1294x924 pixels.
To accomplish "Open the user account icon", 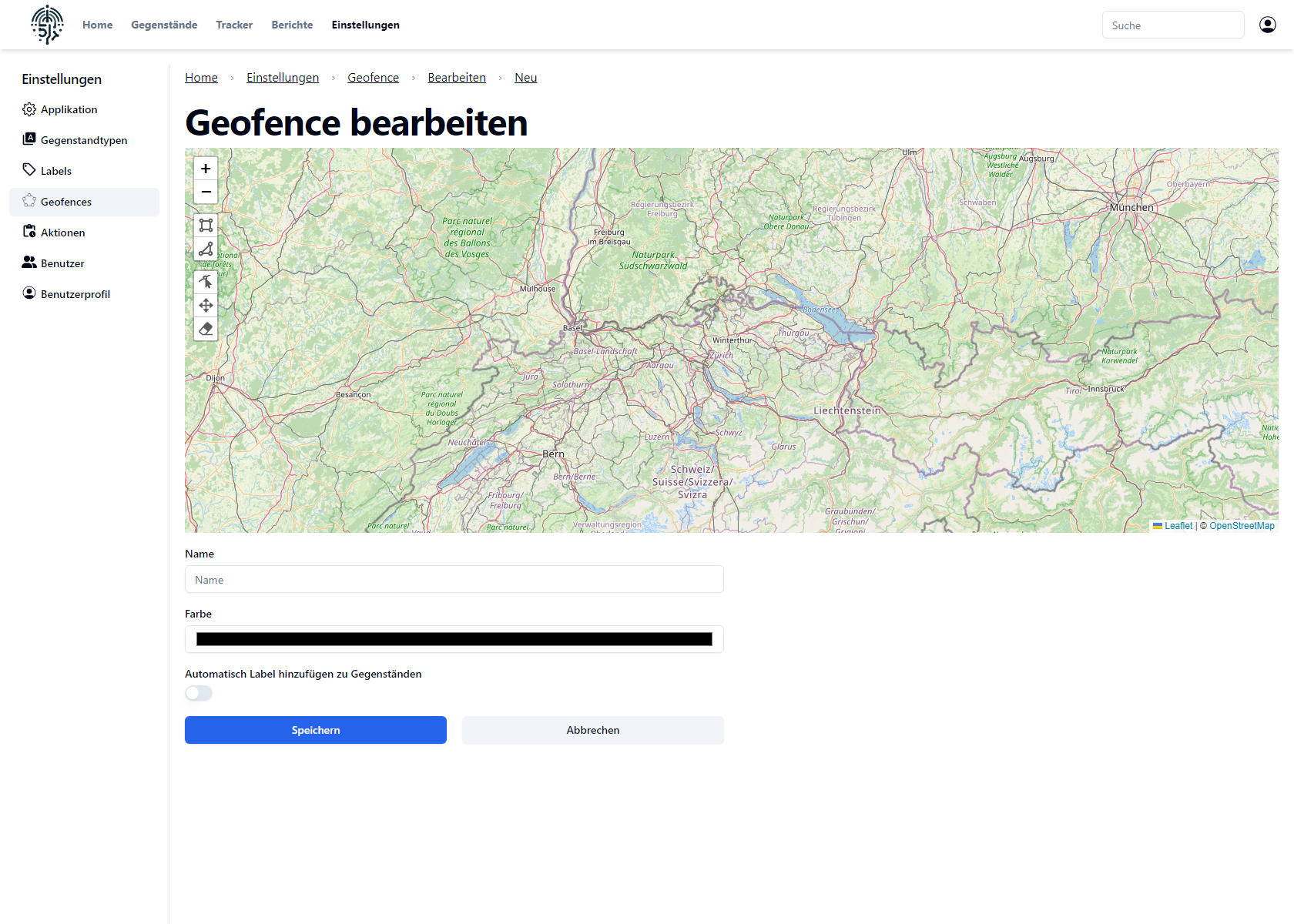I will point(1267,25).
